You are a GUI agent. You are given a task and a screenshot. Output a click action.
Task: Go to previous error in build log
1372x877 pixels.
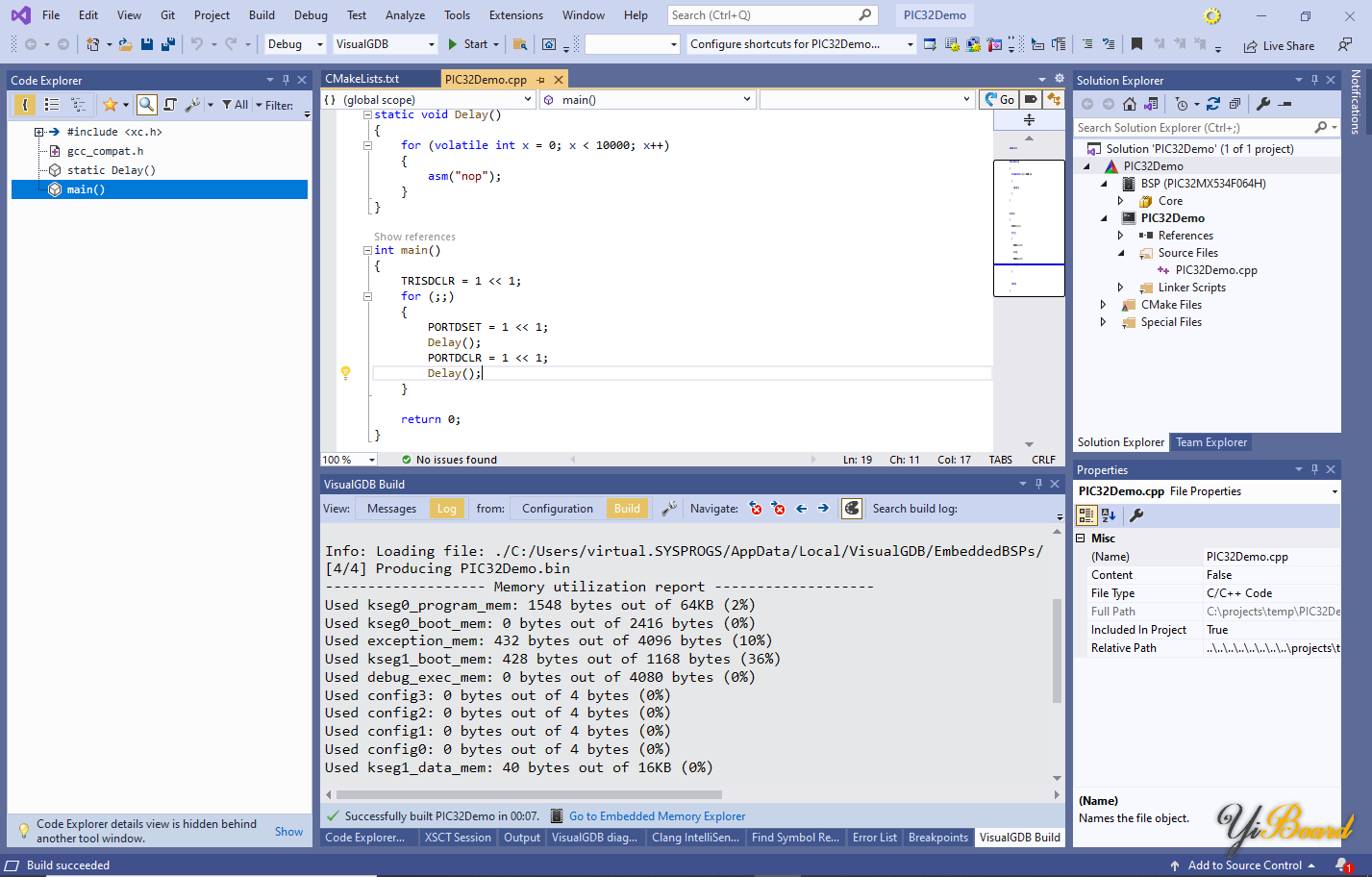756,509
